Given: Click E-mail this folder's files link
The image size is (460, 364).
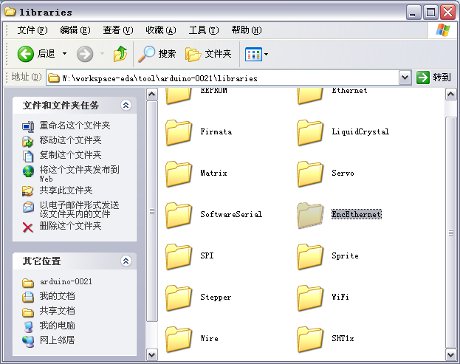Looking at the screenshot, I should (79, 209).
